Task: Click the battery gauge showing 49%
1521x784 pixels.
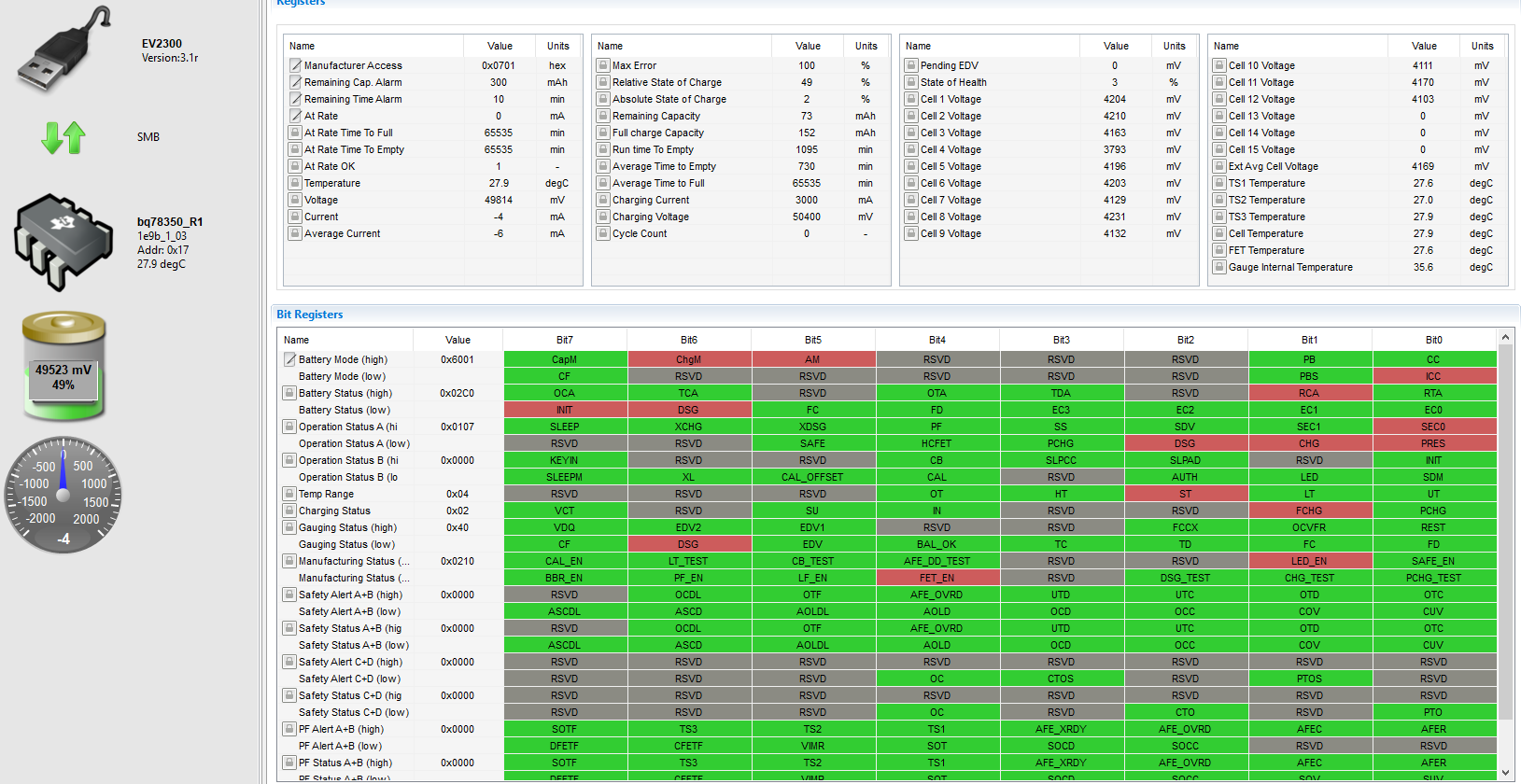Action: (x=63, y=366)
